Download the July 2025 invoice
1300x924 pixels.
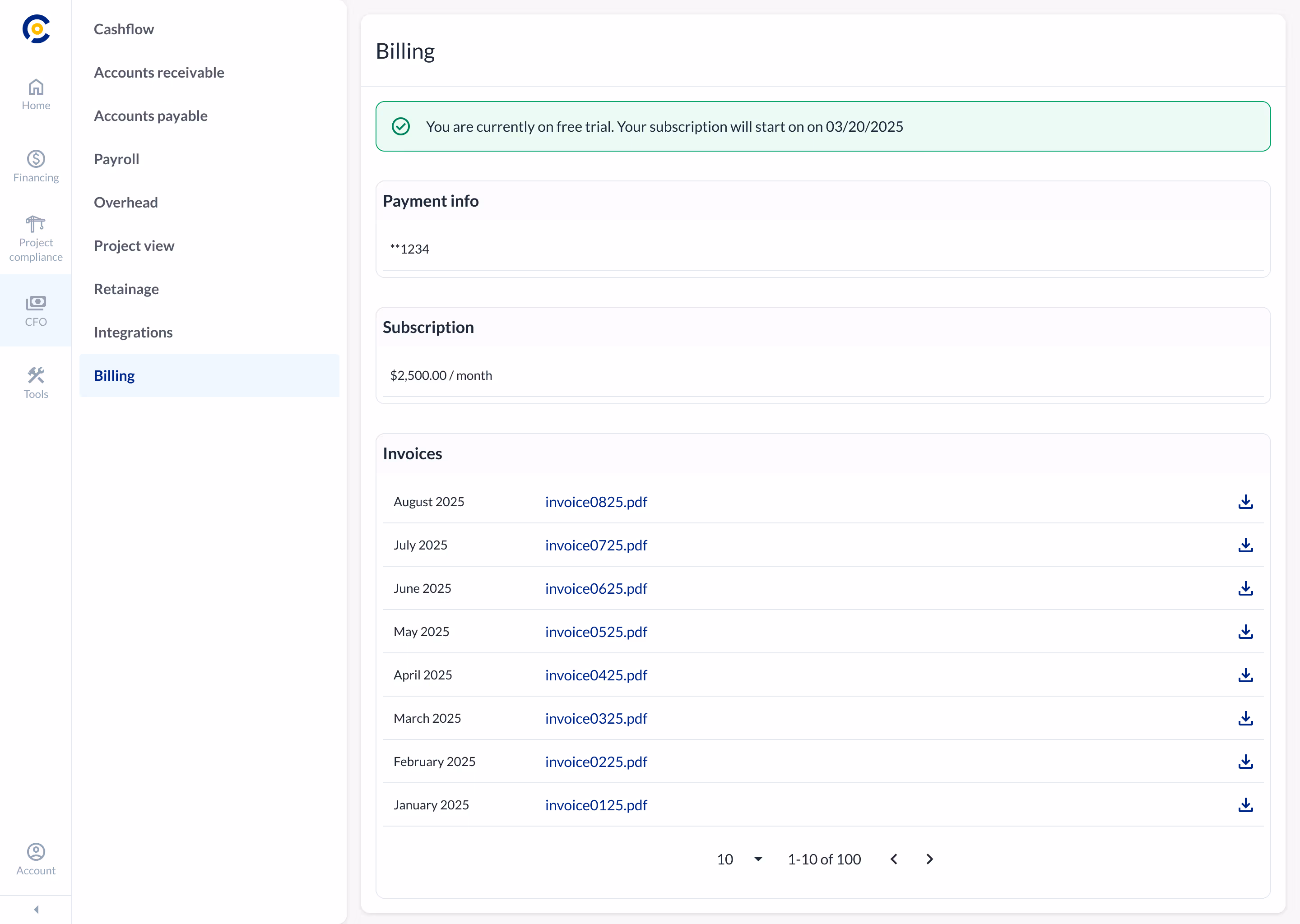1245,545
